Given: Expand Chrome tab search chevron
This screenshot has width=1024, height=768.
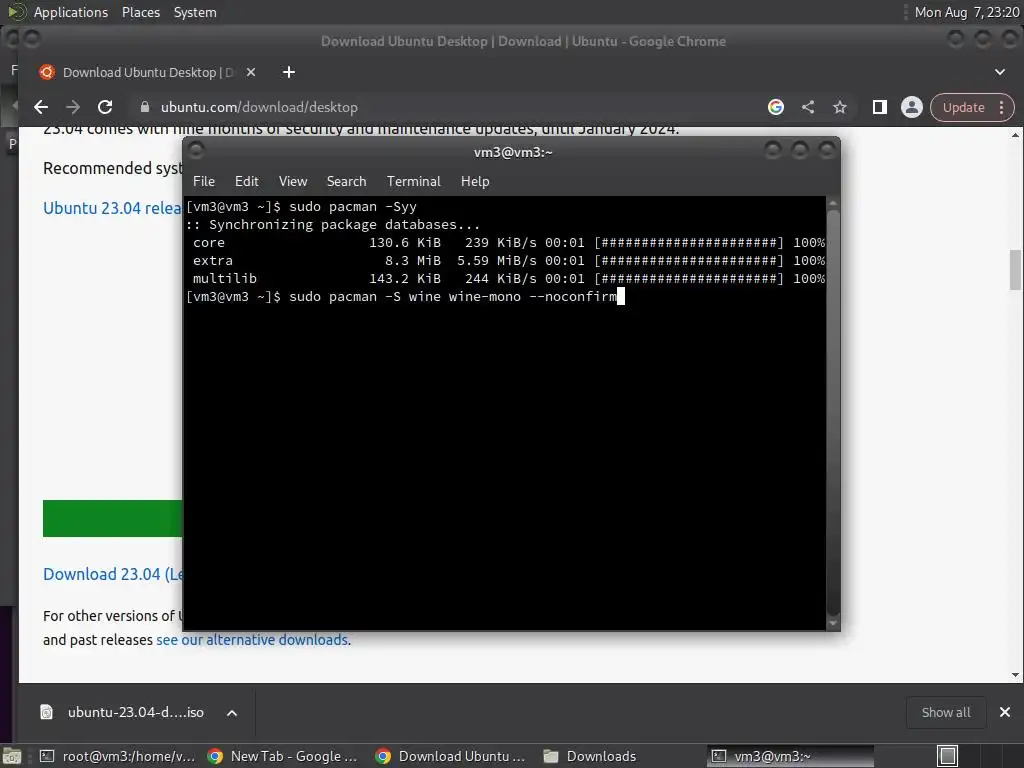Looking at the screenshot, I should coord(1000,72).
